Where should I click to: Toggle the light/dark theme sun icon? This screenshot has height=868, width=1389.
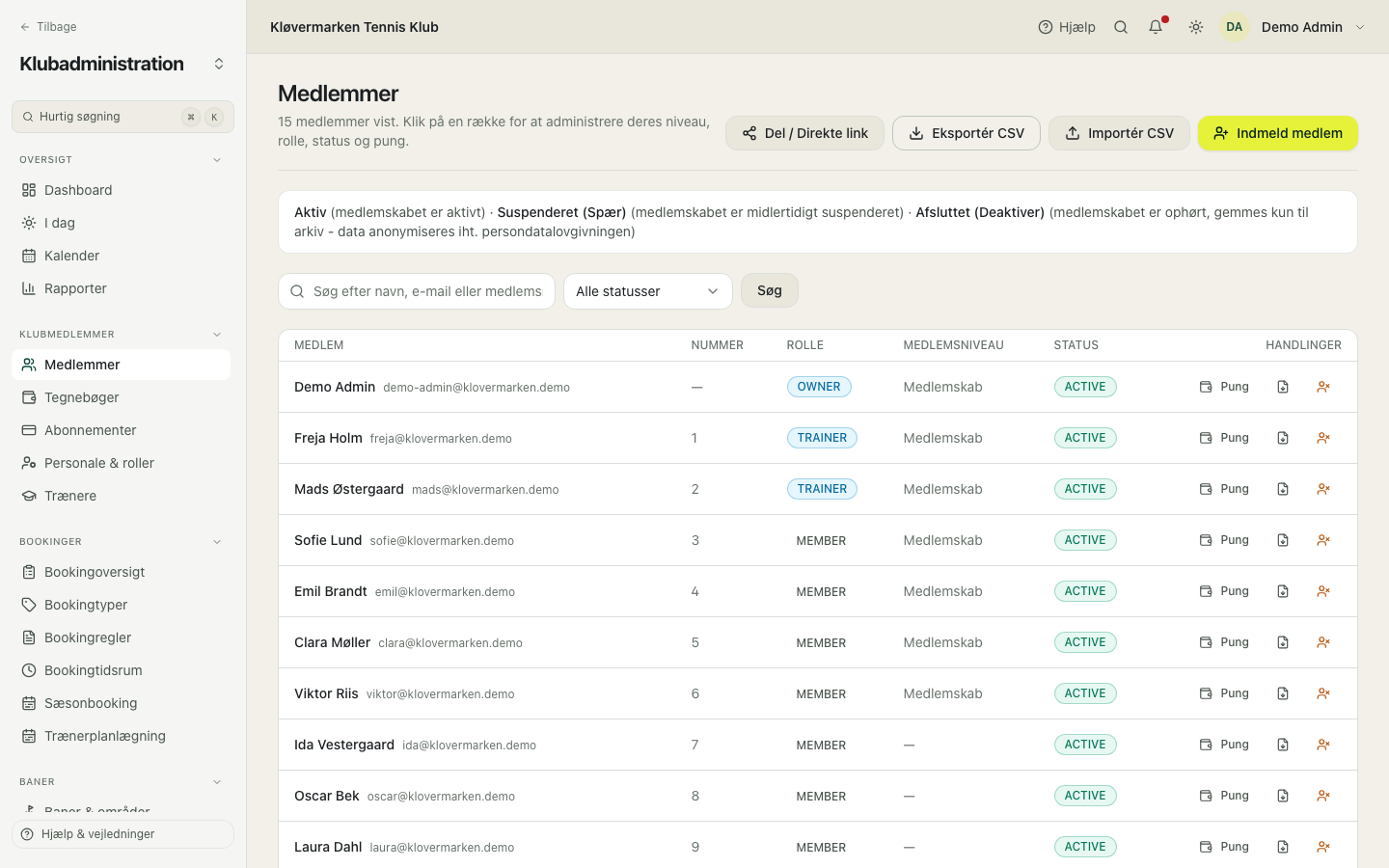pyautogui.click(x=1196, y=27)
